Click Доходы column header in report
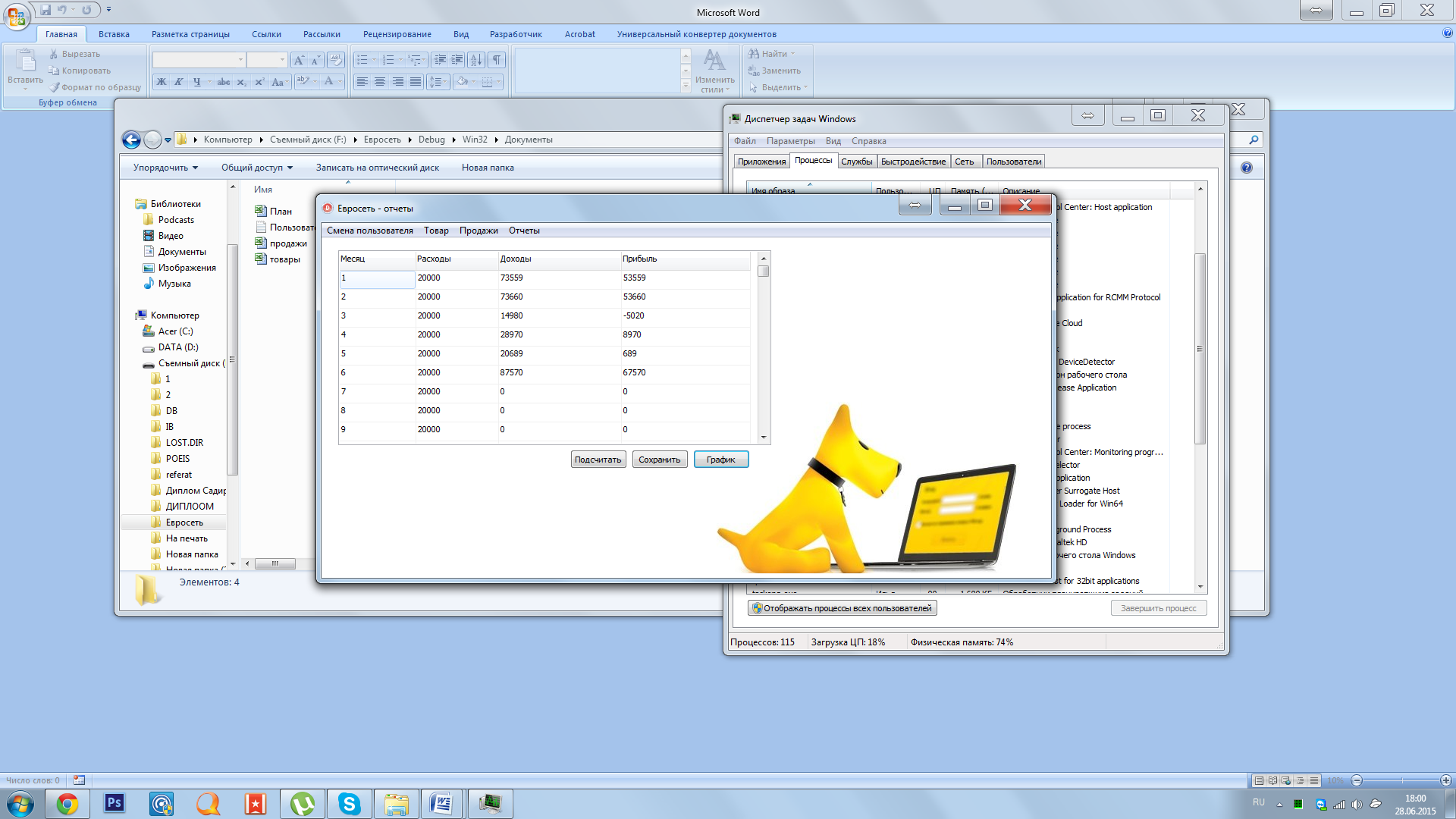The width and height of the screenshot is (1456, 819). [x=559, y=259]
